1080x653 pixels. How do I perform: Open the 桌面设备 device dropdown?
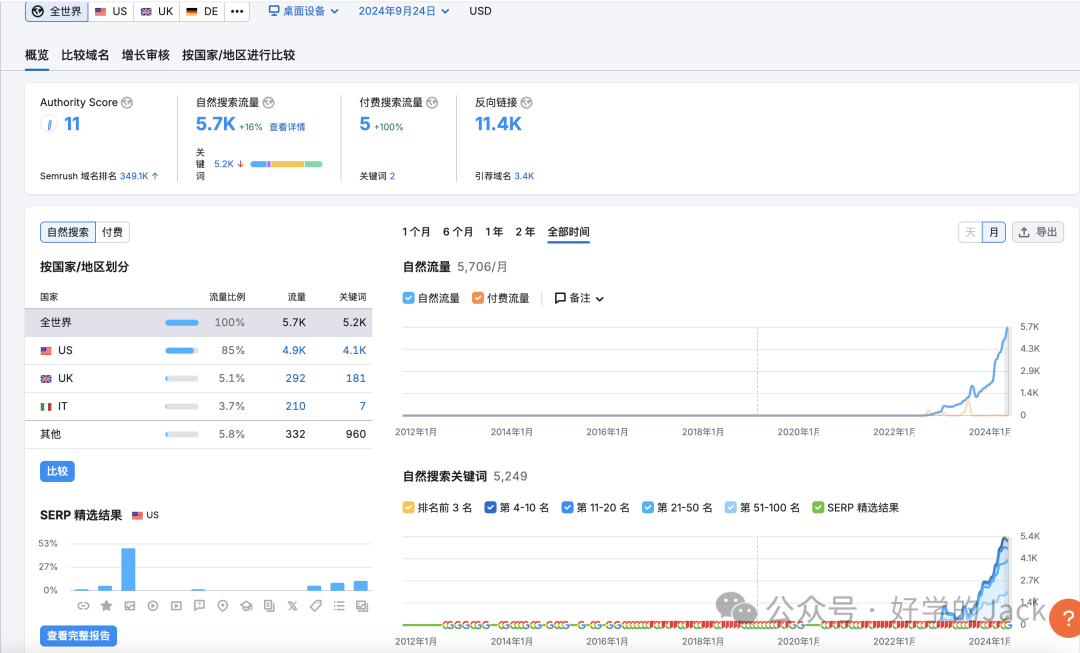[302, 11]
